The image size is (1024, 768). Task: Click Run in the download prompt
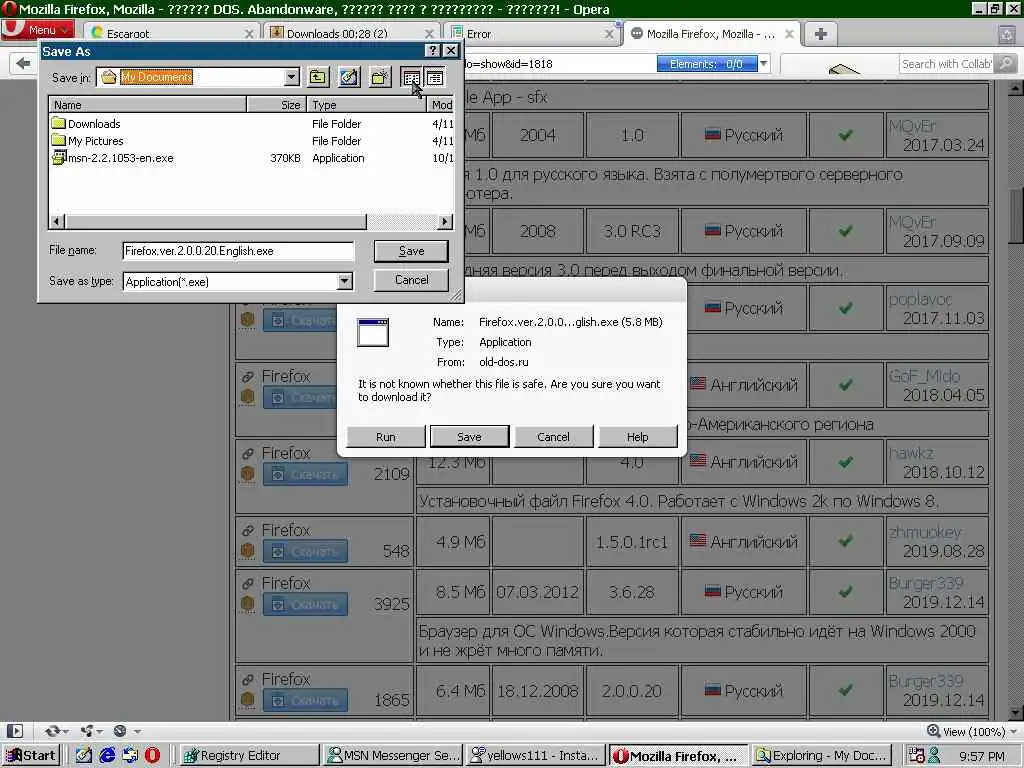click(385, 437)
